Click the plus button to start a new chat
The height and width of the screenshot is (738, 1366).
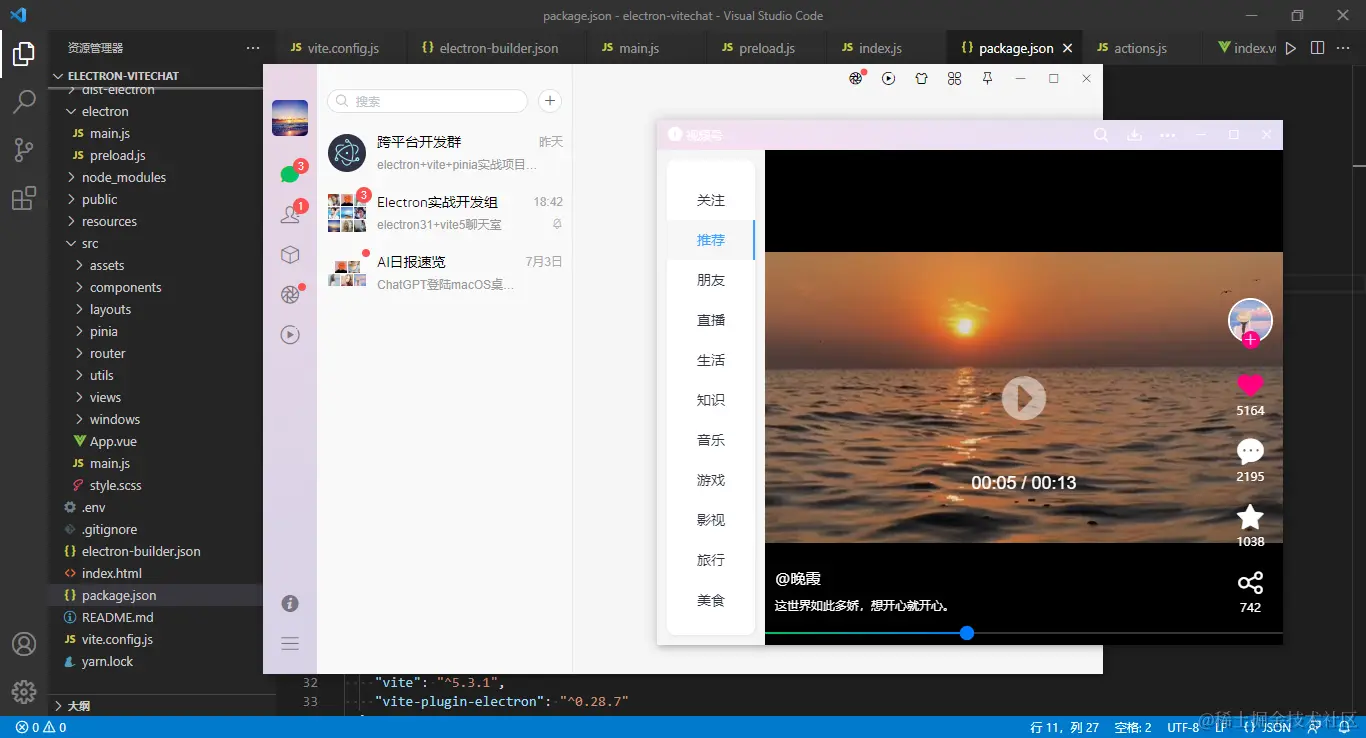[x=550, y=101]
